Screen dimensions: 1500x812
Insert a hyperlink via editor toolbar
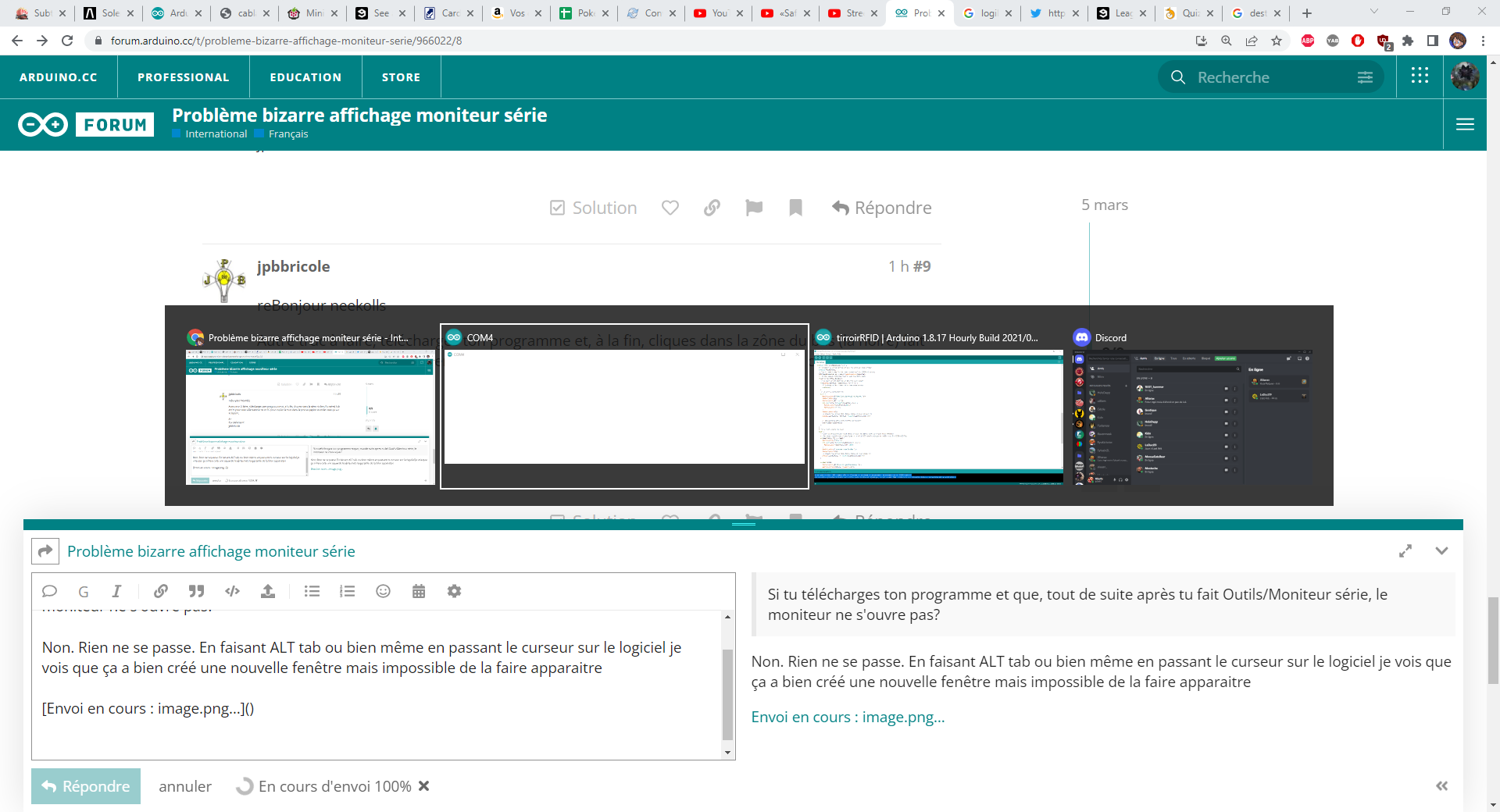point(161,591)
